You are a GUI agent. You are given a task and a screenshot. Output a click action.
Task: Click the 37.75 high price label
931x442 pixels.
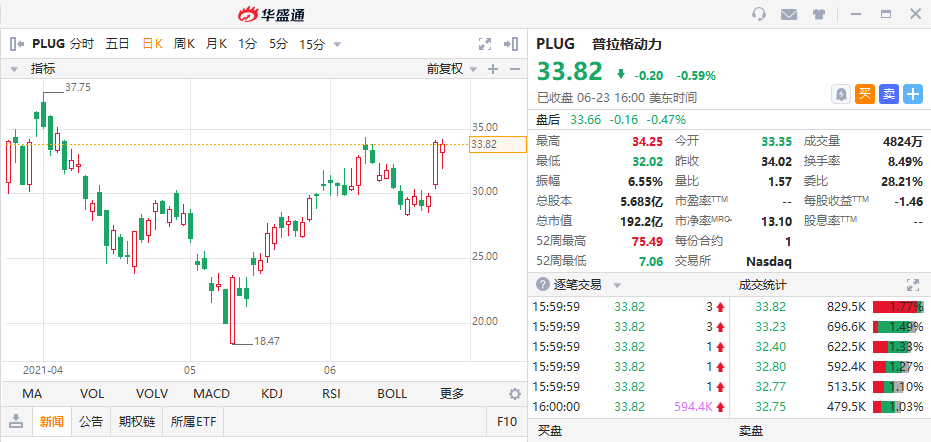(x=78, y=87)
